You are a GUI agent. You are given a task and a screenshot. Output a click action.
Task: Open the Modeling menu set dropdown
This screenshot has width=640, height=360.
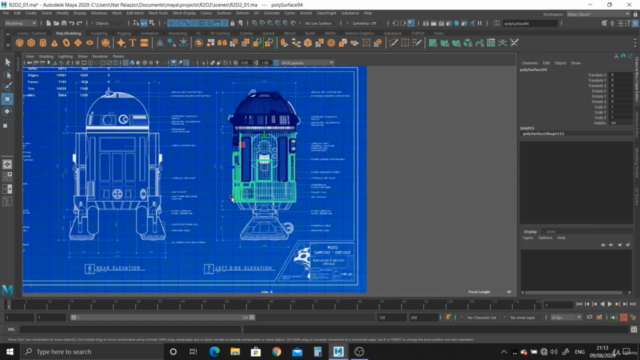click(20, 23)
